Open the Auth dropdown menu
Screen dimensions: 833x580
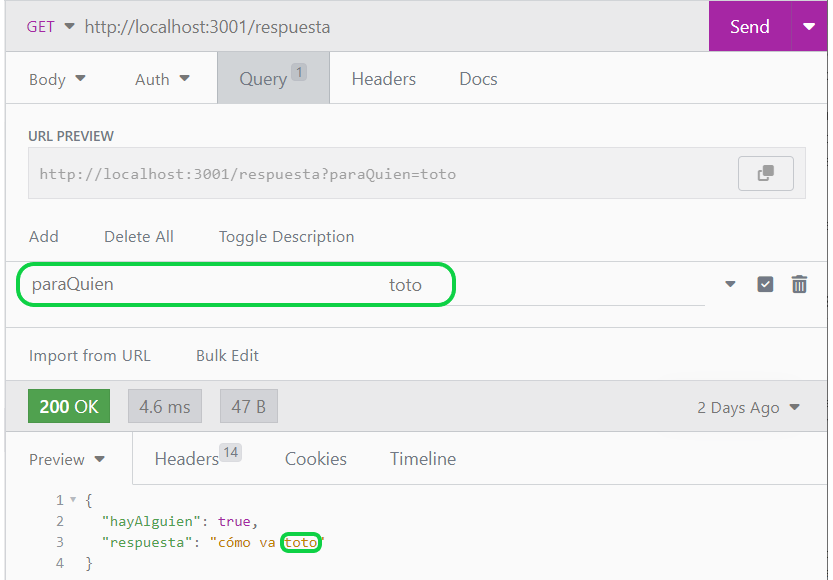(x=161, y=78)
